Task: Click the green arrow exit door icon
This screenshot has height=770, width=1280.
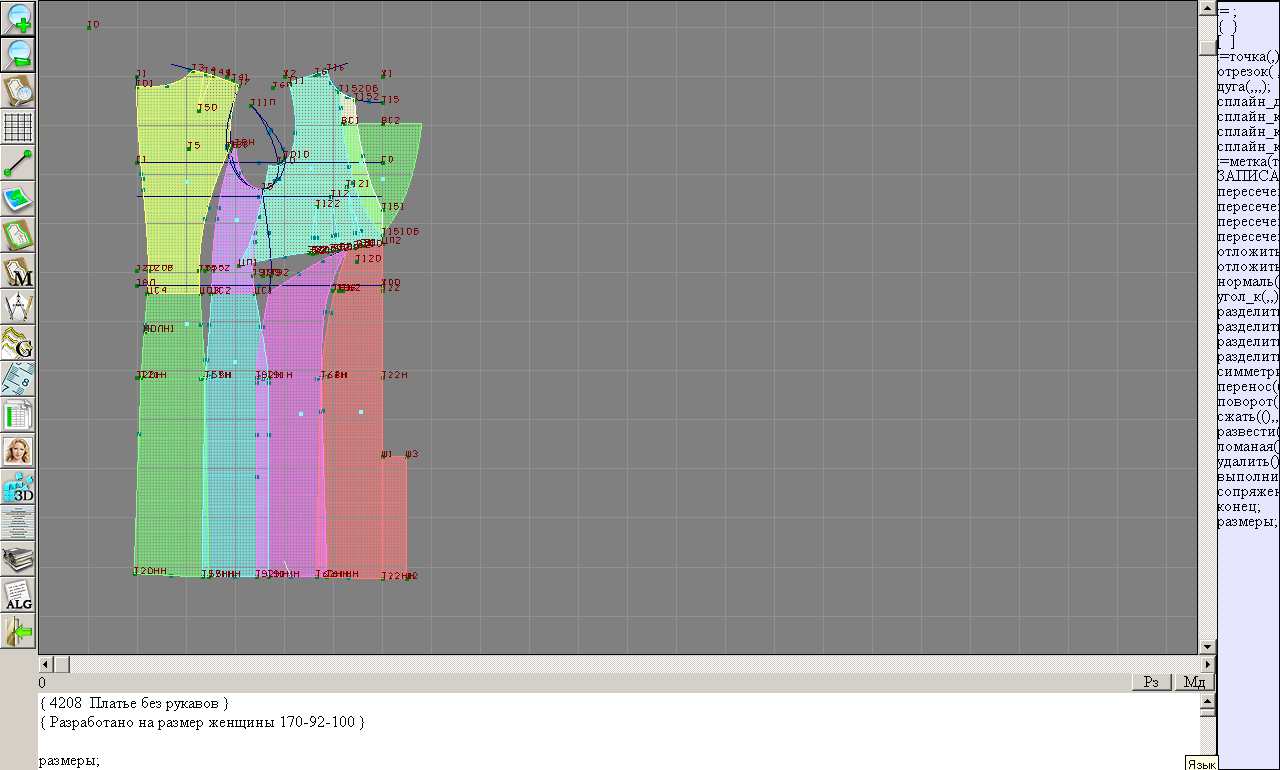Action: tap(19, 631)
